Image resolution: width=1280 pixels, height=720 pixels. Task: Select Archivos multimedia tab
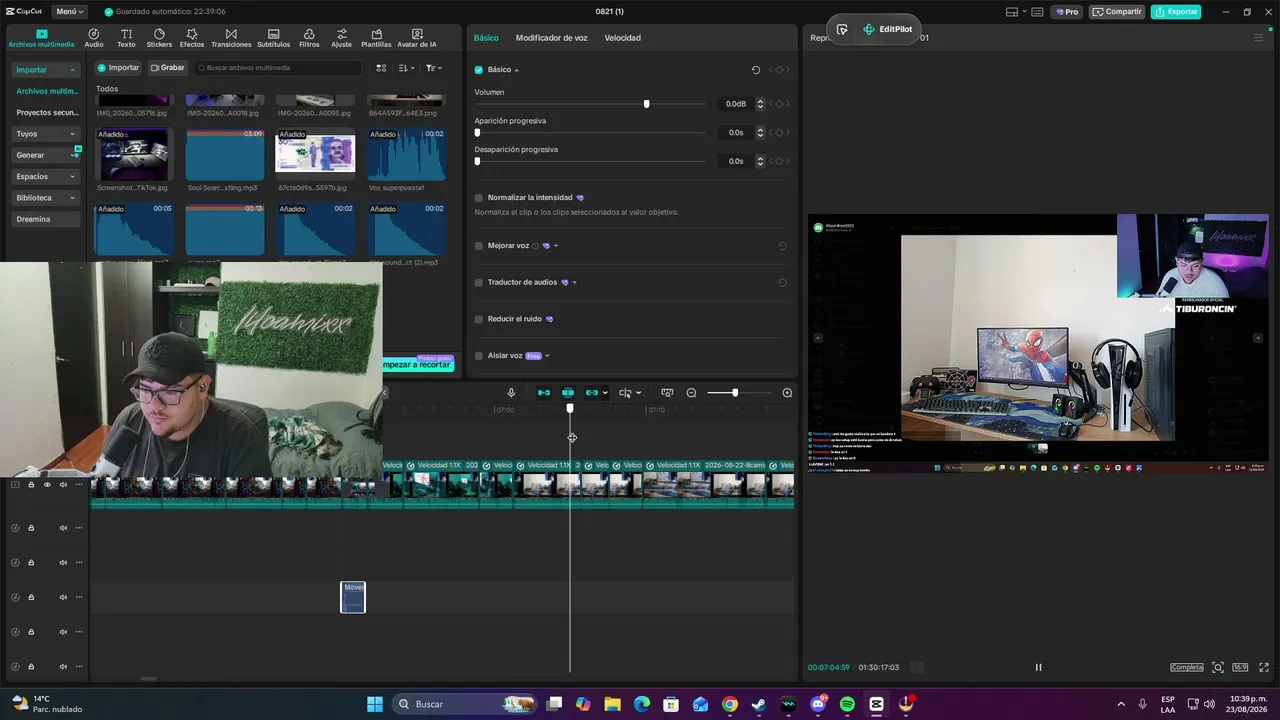[41, 38]
